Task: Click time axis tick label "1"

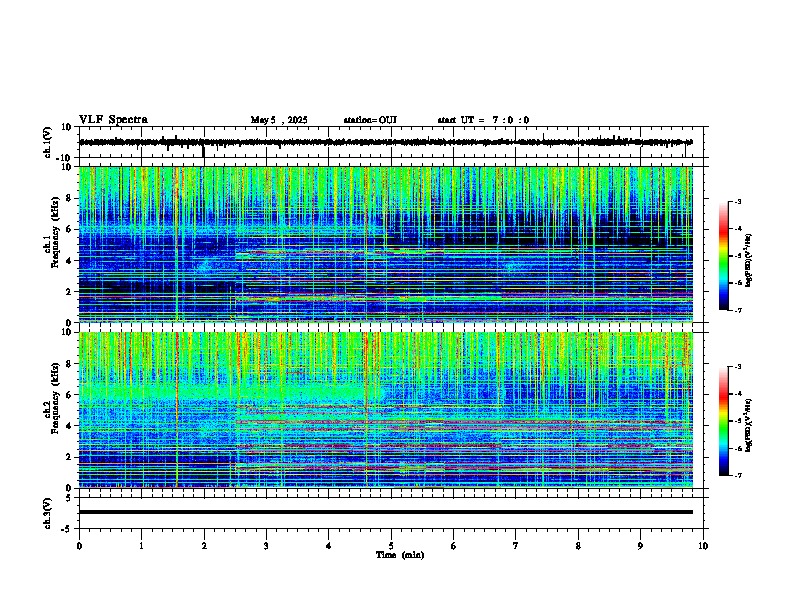Action: pos(141,546)
